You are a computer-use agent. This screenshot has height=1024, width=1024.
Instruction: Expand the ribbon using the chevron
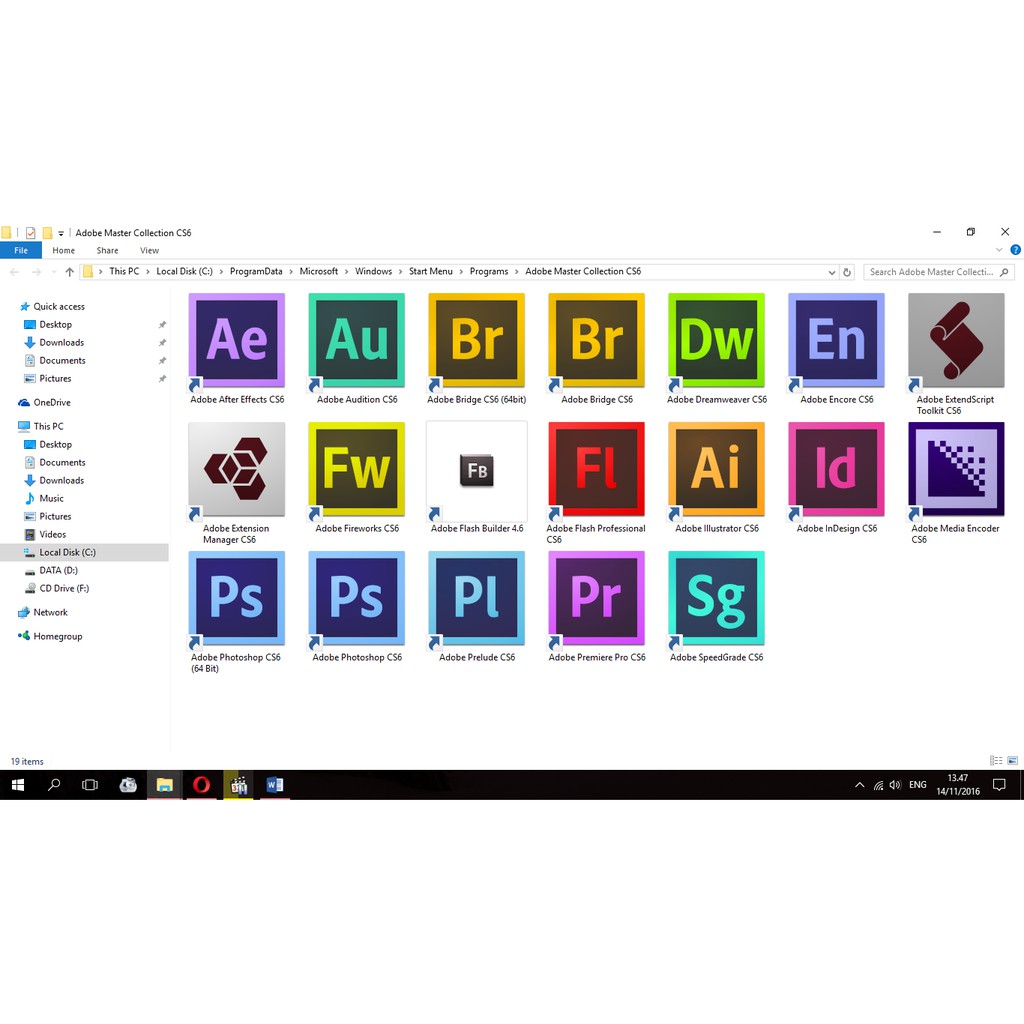(1000, 250)
